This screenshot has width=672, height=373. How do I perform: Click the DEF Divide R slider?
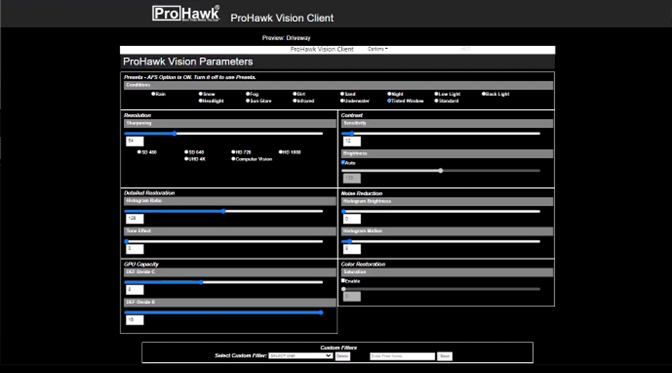tap(224, 313)
